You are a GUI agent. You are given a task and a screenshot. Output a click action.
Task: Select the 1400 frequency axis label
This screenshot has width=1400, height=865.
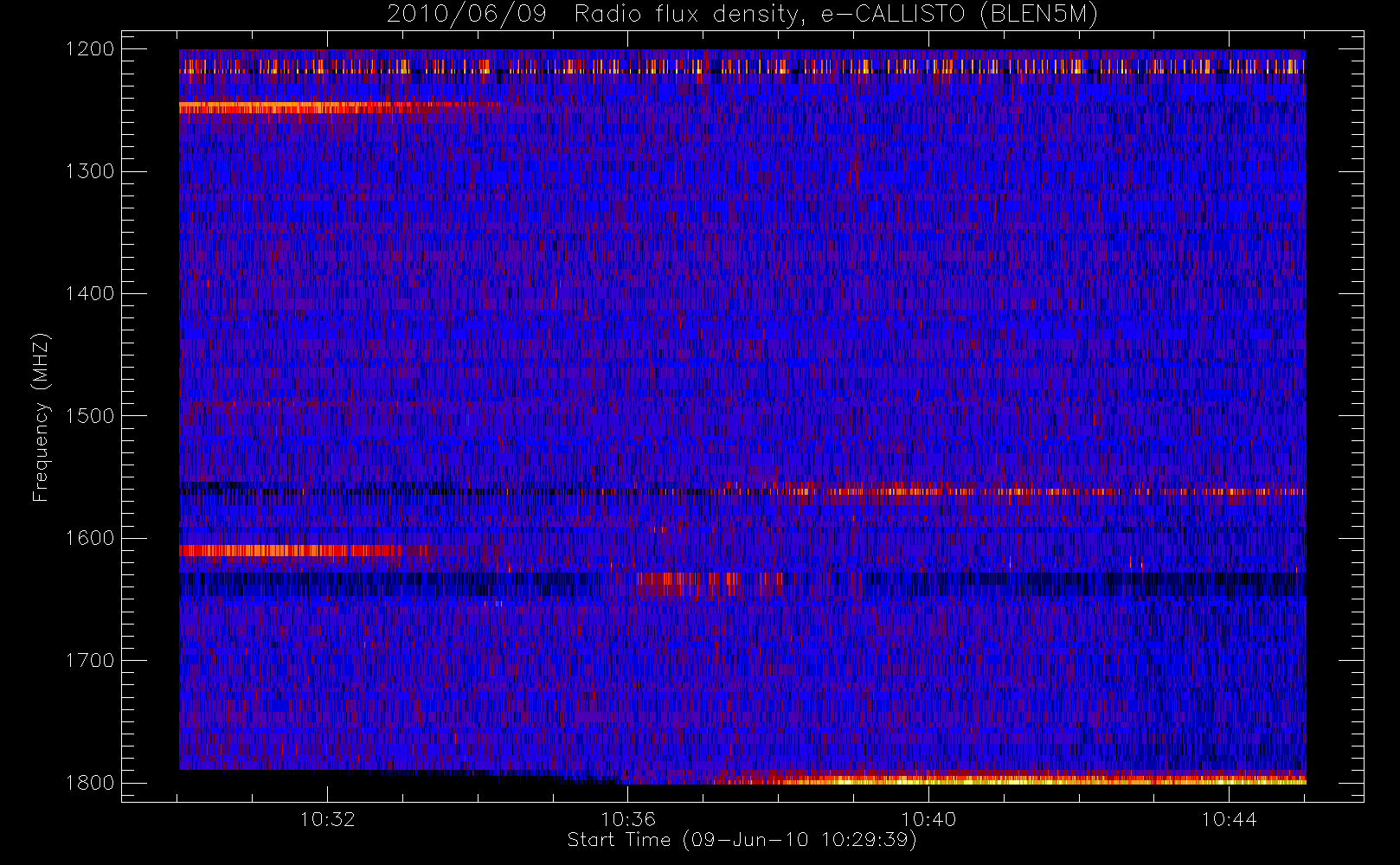(x=90, y=293)
